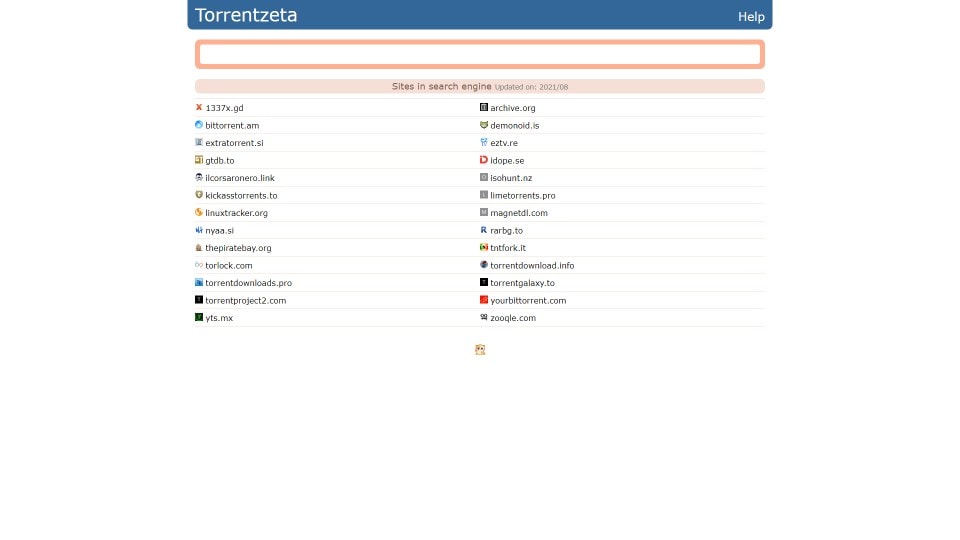The image size is (960, 540).
Task: Open the 1337x.gd site link
Action: [224, 108]
